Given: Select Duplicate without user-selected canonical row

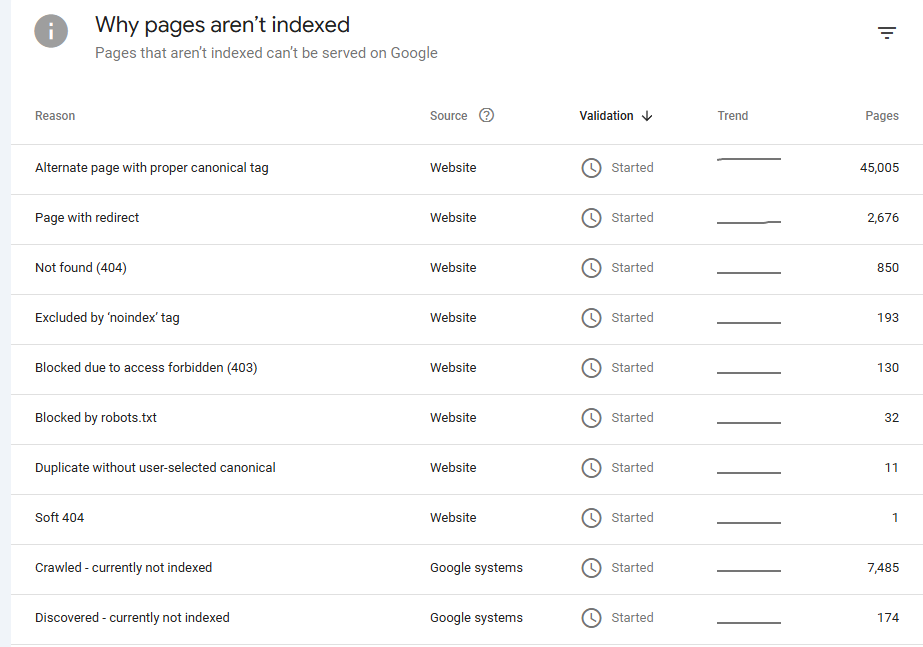Looking at the screenshot, I should 155,468.
